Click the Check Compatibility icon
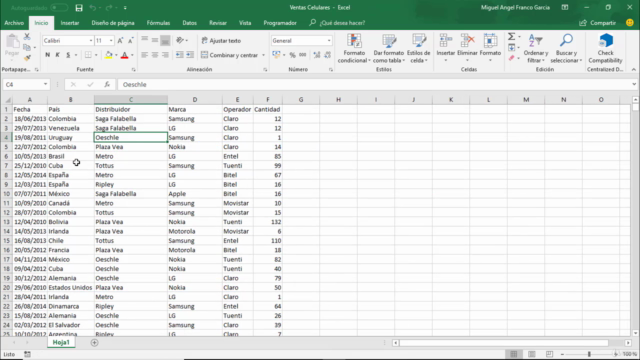 click(x=606, y=41)
